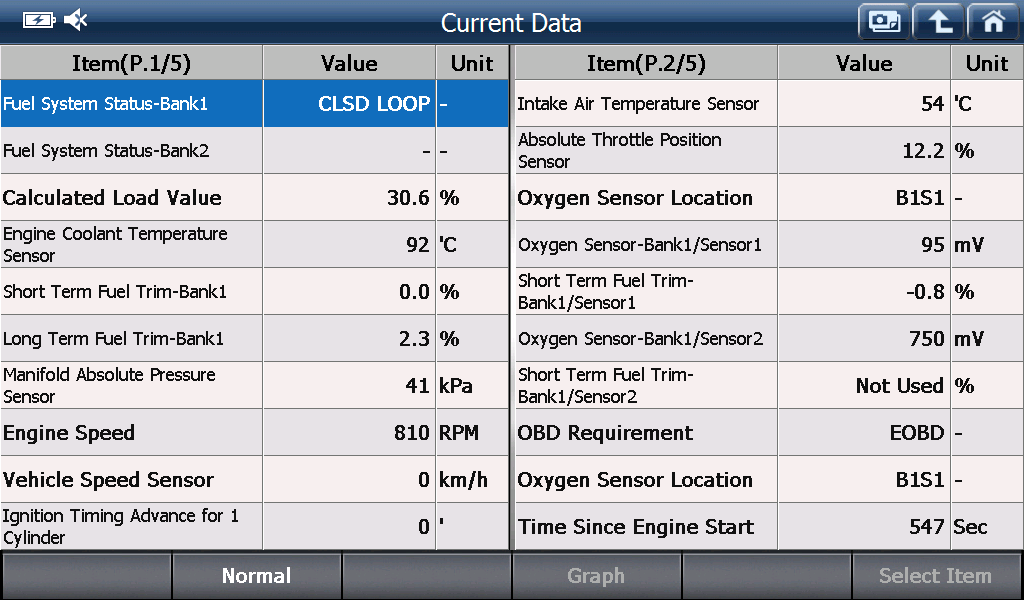
Task: Choose the Calculated Load Value item
Action: 255,197
